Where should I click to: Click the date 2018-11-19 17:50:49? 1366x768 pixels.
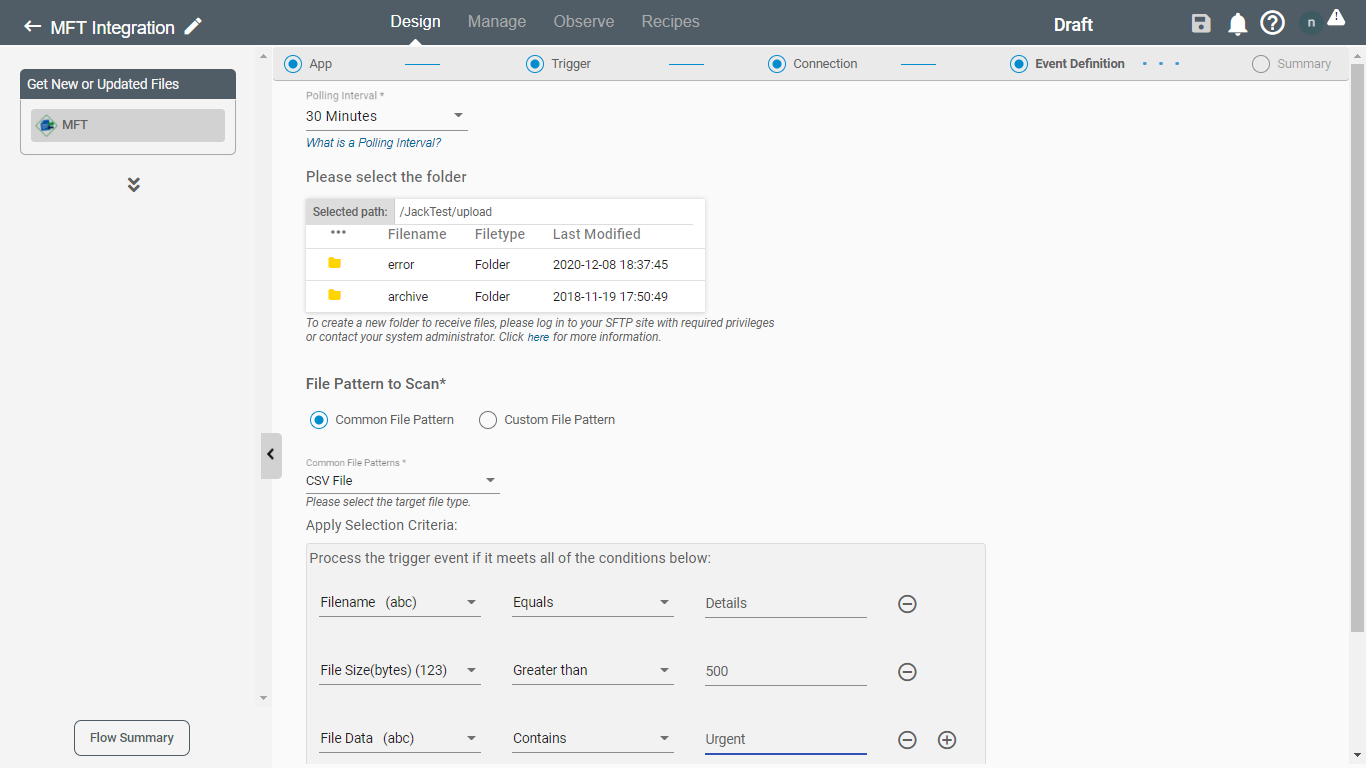[x=610, y=297]
